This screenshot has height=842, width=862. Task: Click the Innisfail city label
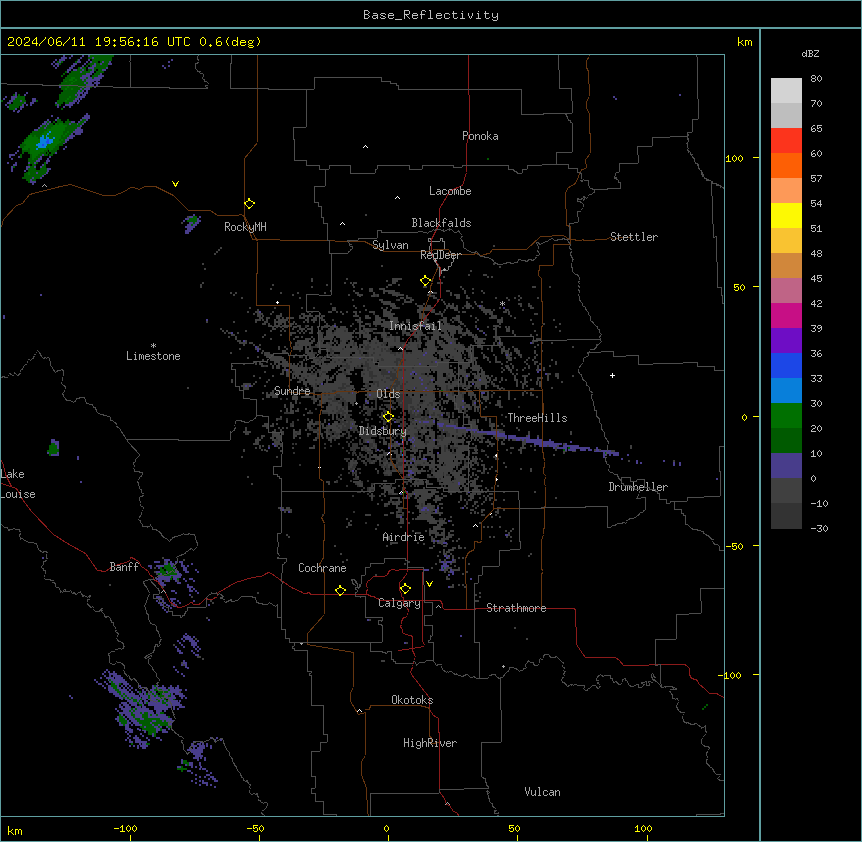pos(415,326)
